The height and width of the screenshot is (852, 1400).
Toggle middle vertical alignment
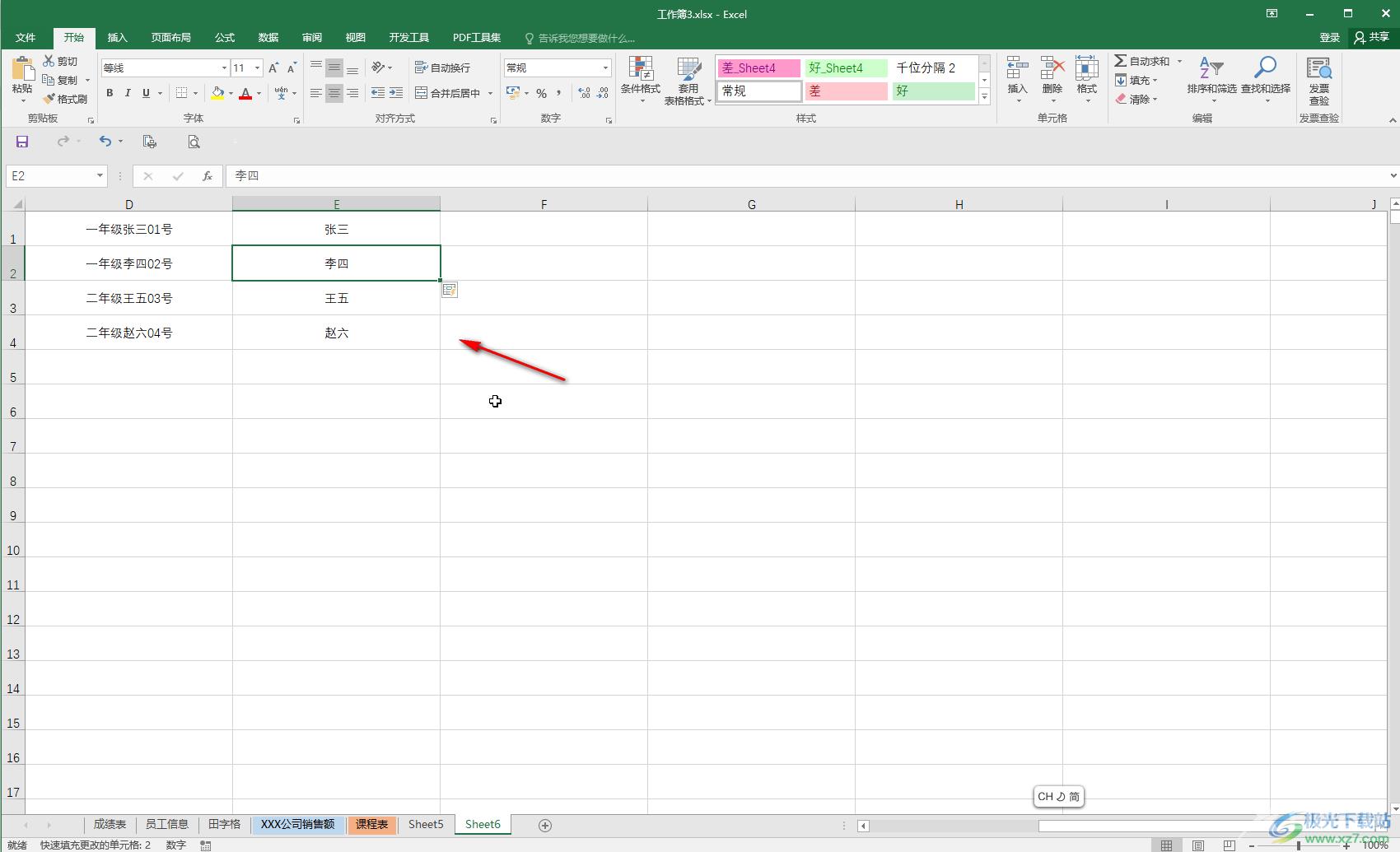334,68
